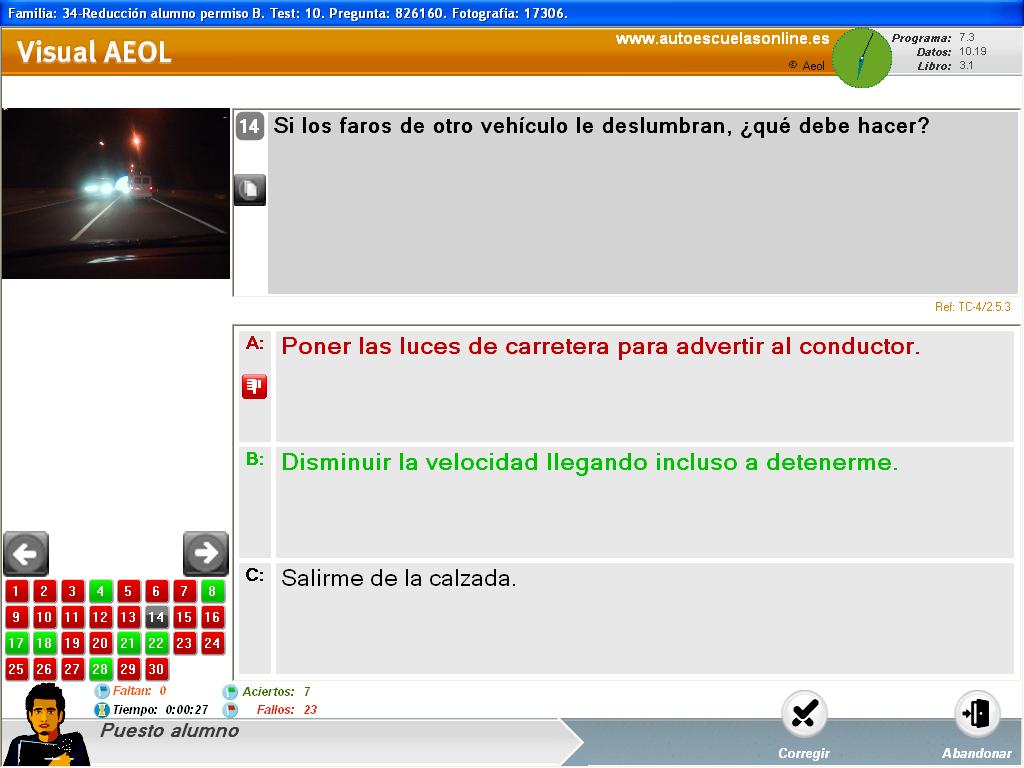The height and width of the screenshot is (768, 1024).
Task: Go to previous question with left arrow
Action: (26, 553)
